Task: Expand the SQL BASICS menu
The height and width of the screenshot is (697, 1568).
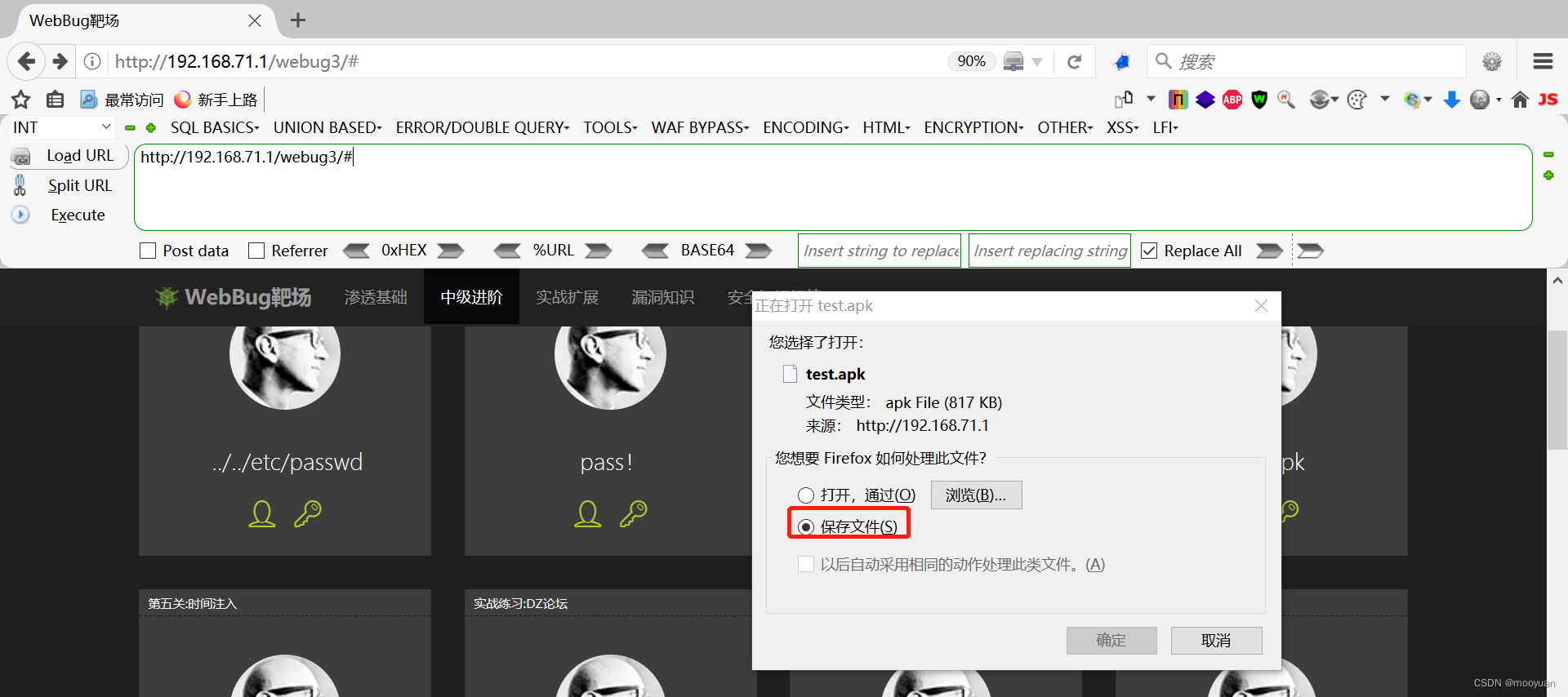Action: pyautogui.click(x=215, y=127)
